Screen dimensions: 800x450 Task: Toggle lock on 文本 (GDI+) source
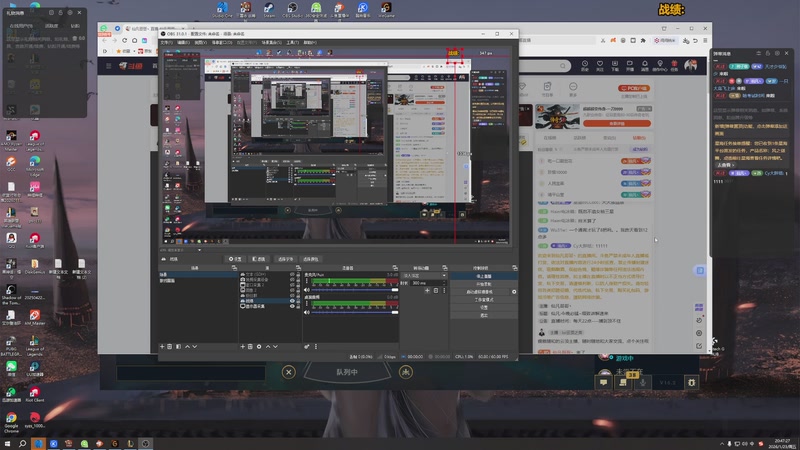(x=298, y=274)
